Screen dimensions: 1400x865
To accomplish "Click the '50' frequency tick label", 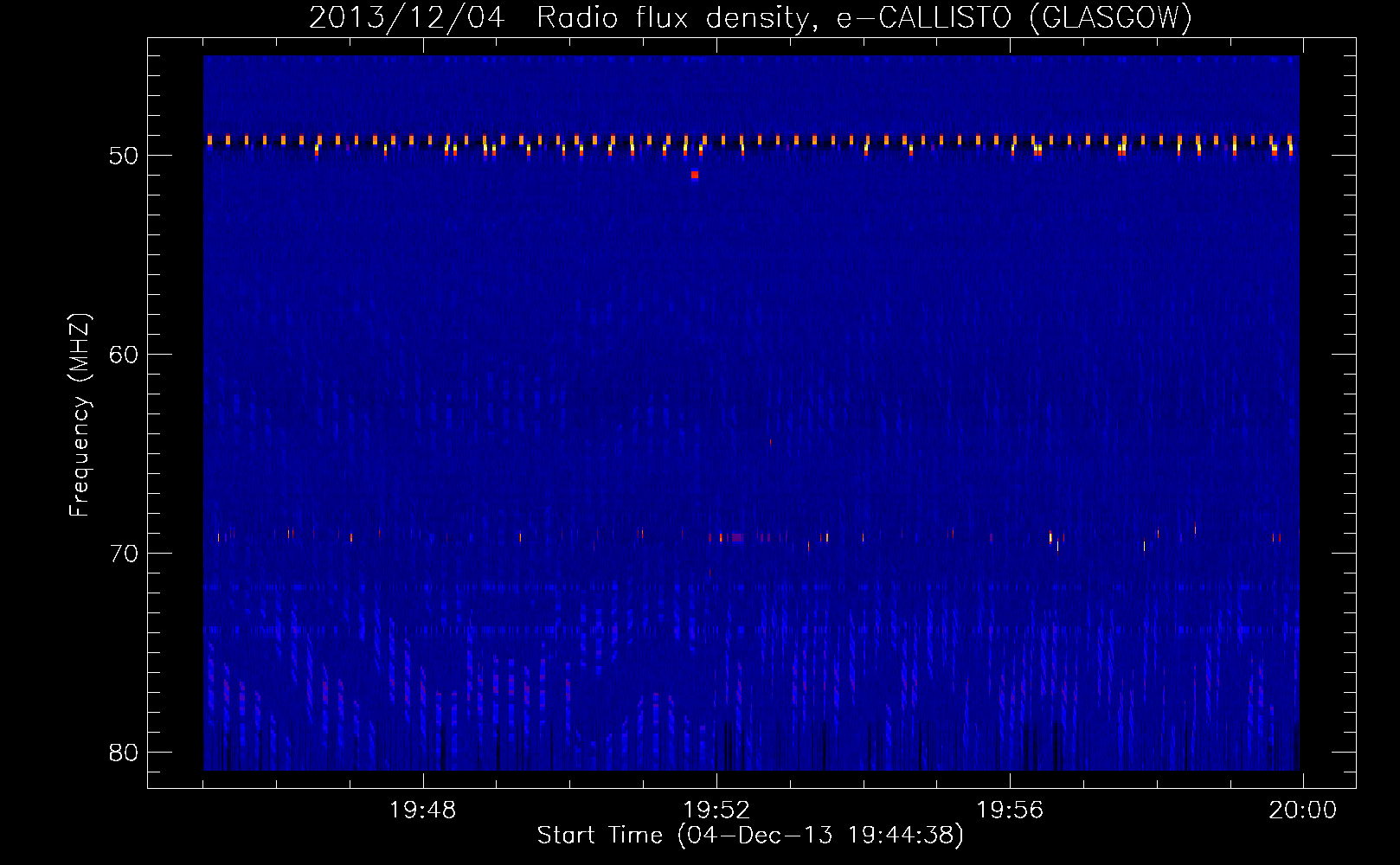I will pyautogui.click(x=125, y=157).
